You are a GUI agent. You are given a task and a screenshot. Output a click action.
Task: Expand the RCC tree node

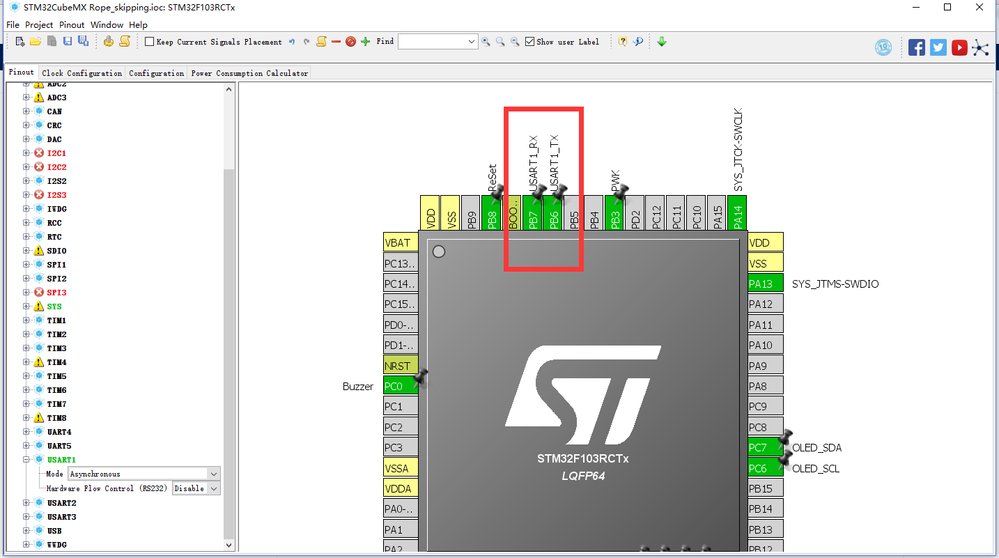pos(26,223)
